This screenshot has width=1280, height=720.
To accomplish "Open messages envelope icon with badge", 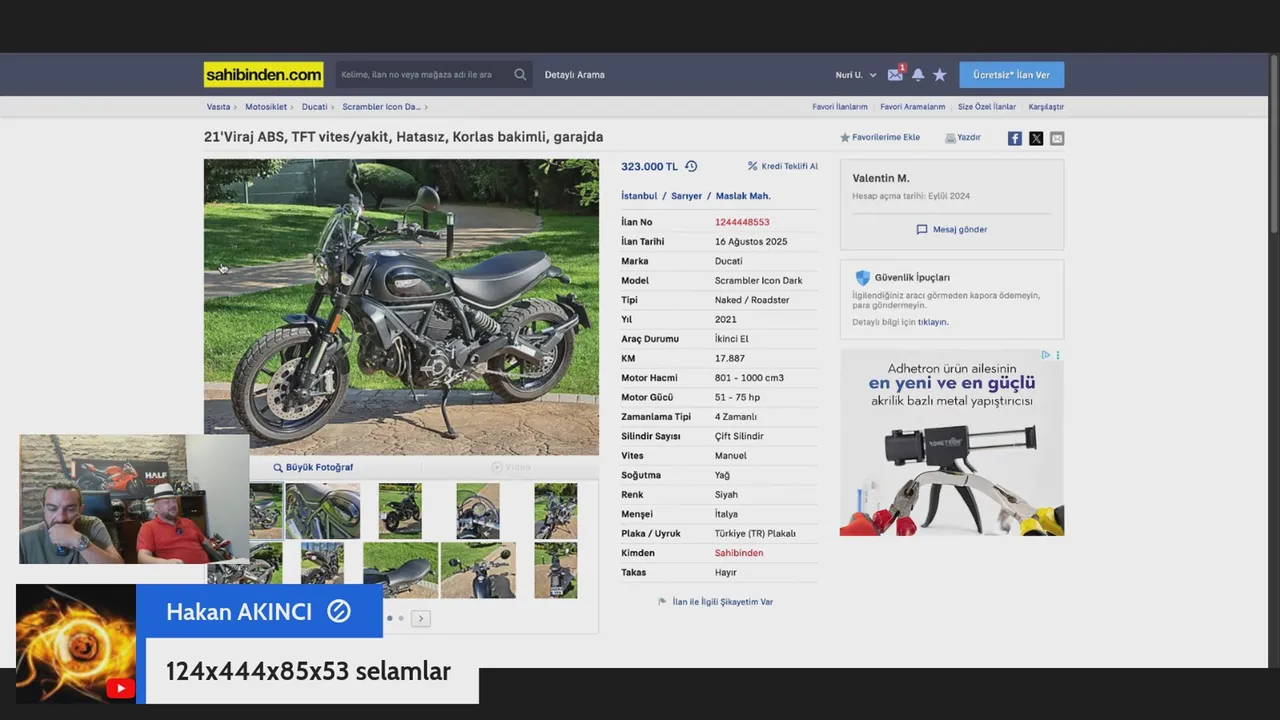I will [x=896, y=74].
